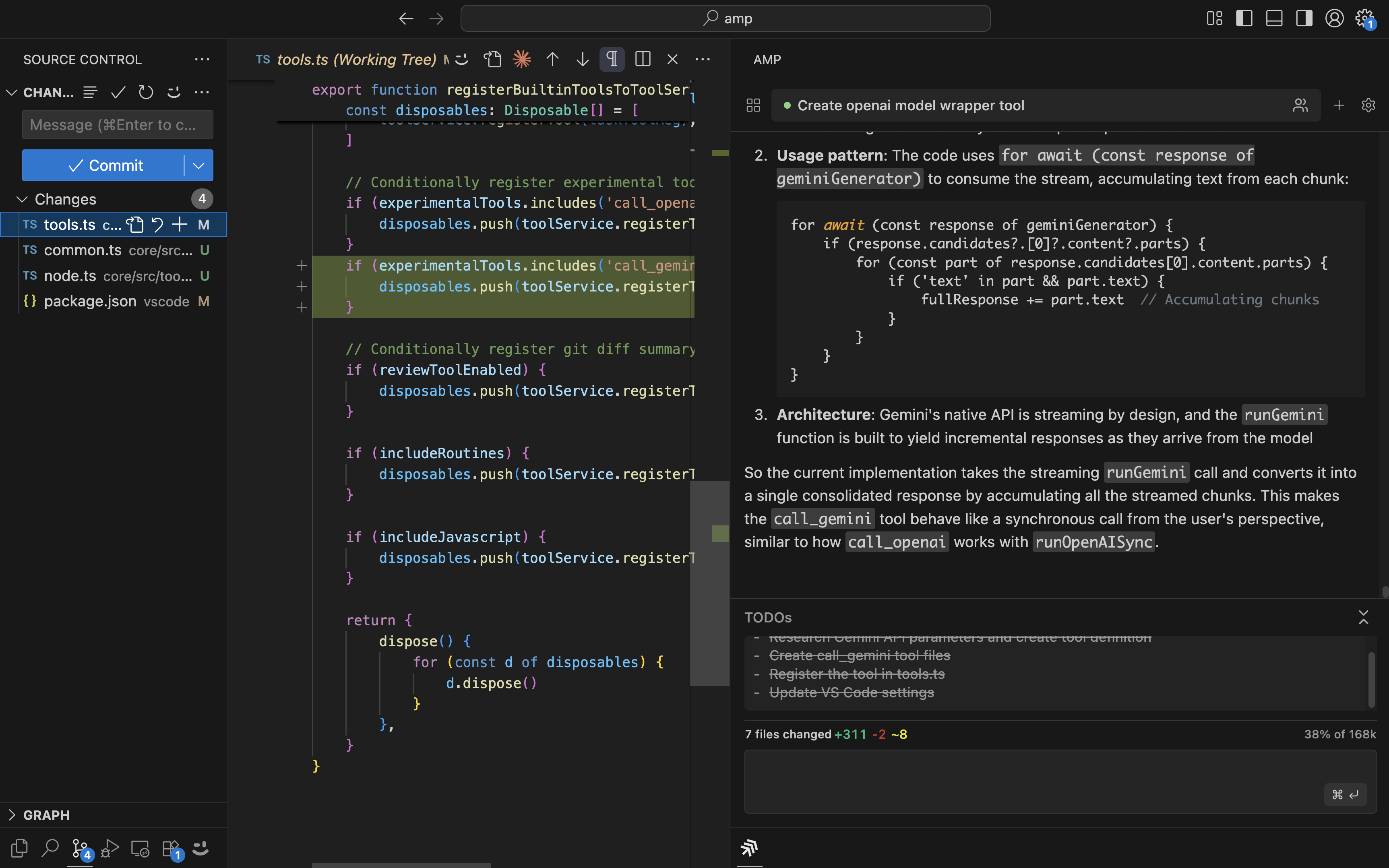Close the tools.ts diff editor

click(673, 59)
